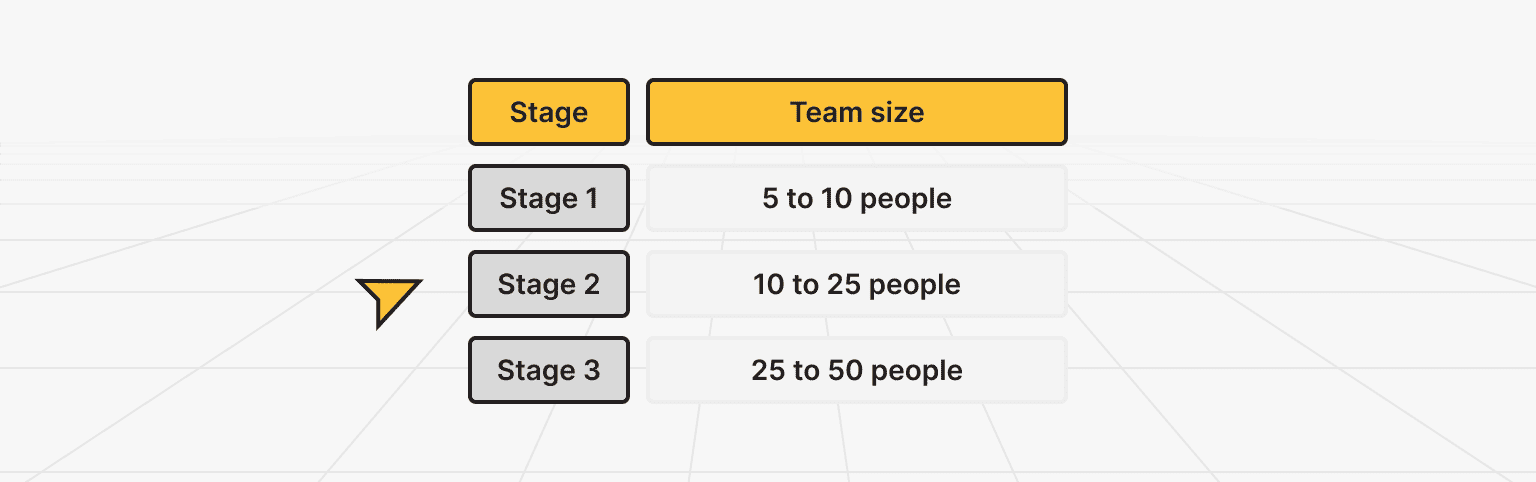Select the yellow Stage header cell
This screenshot has width=1536, height=482.
(x=549, y=112)
